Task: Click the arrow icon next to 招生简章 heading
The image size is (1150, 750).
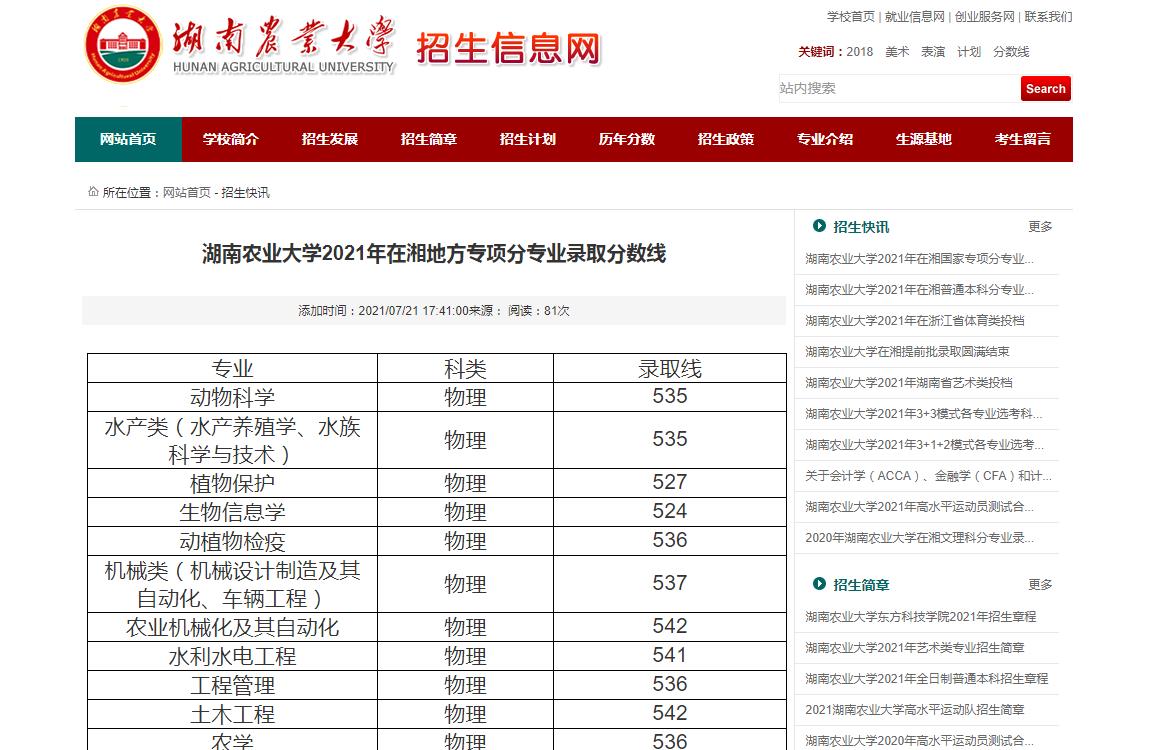Action: pos(819,584)
